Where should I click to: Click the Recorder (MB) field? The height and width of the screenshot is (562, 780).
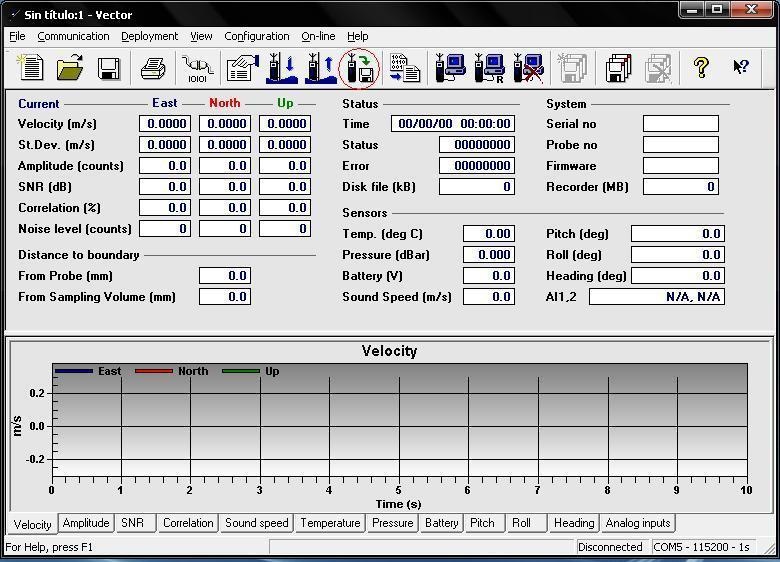[x=681, y=187]
